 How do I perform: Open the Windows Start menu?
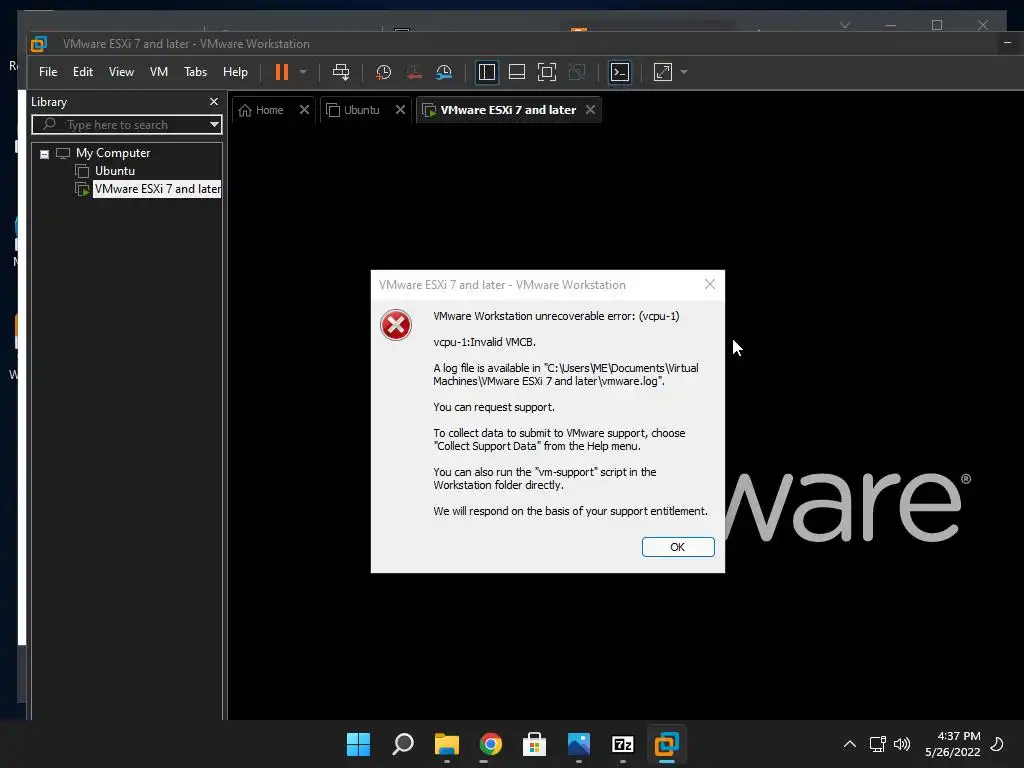(358, 744)
